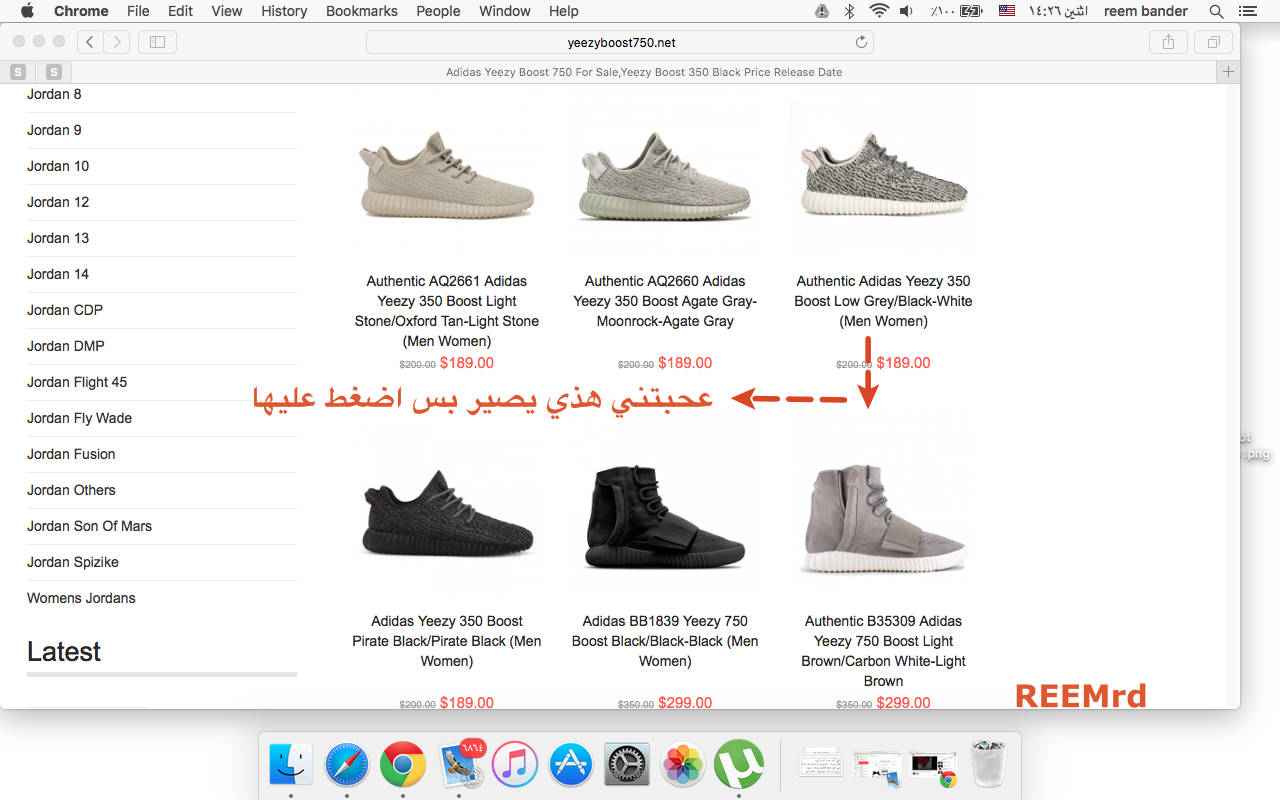Open Finder from the Dock
This screenshot has width=1280, height=800.
click(x=291, y=766)
